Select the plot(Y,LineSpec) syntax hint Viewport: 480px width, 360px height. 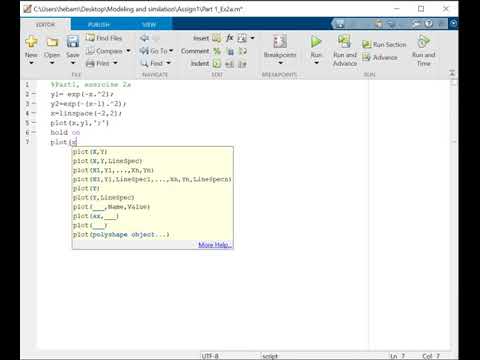(x=103, y=198)
